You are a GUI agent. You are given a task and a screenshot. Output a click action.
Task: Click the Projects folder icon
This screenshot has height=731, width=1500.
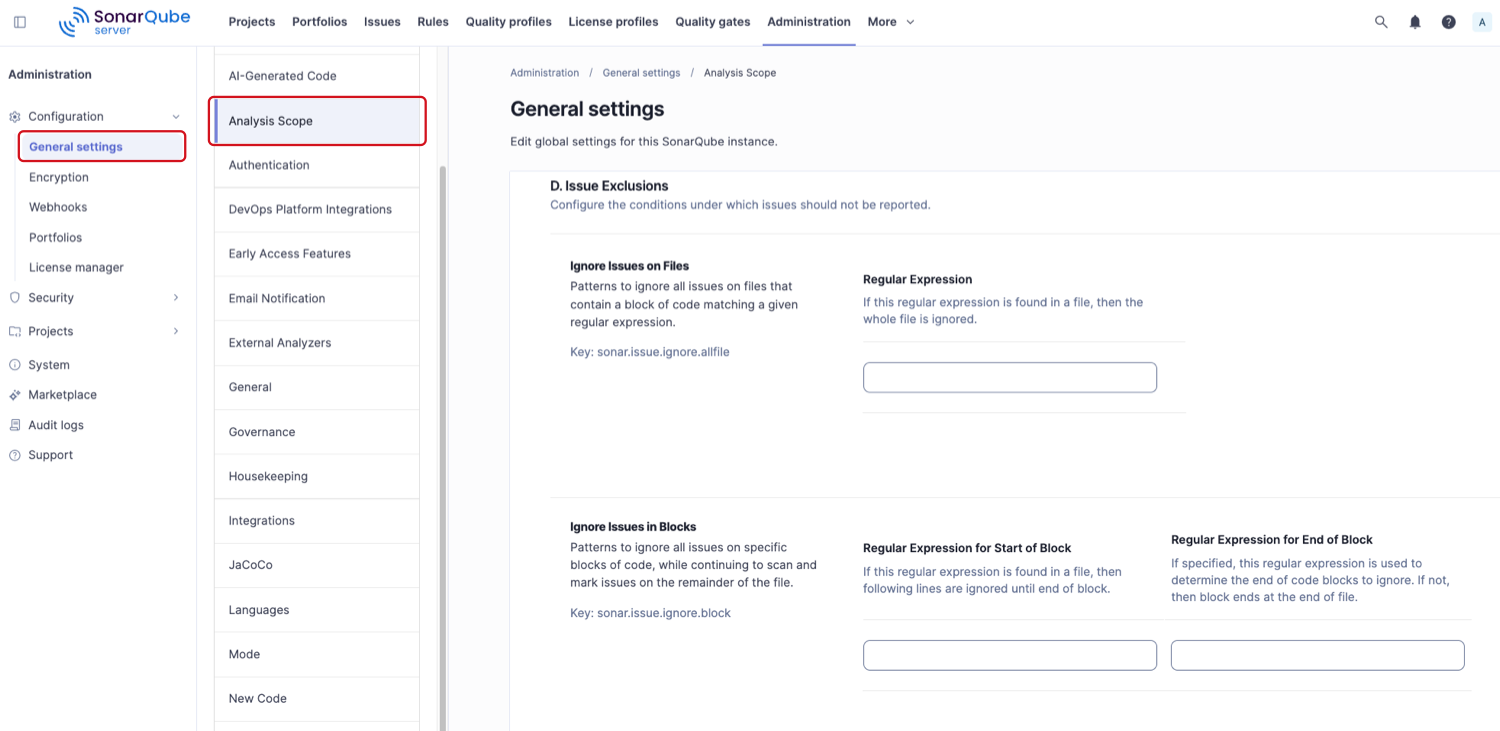click(14, 331)
